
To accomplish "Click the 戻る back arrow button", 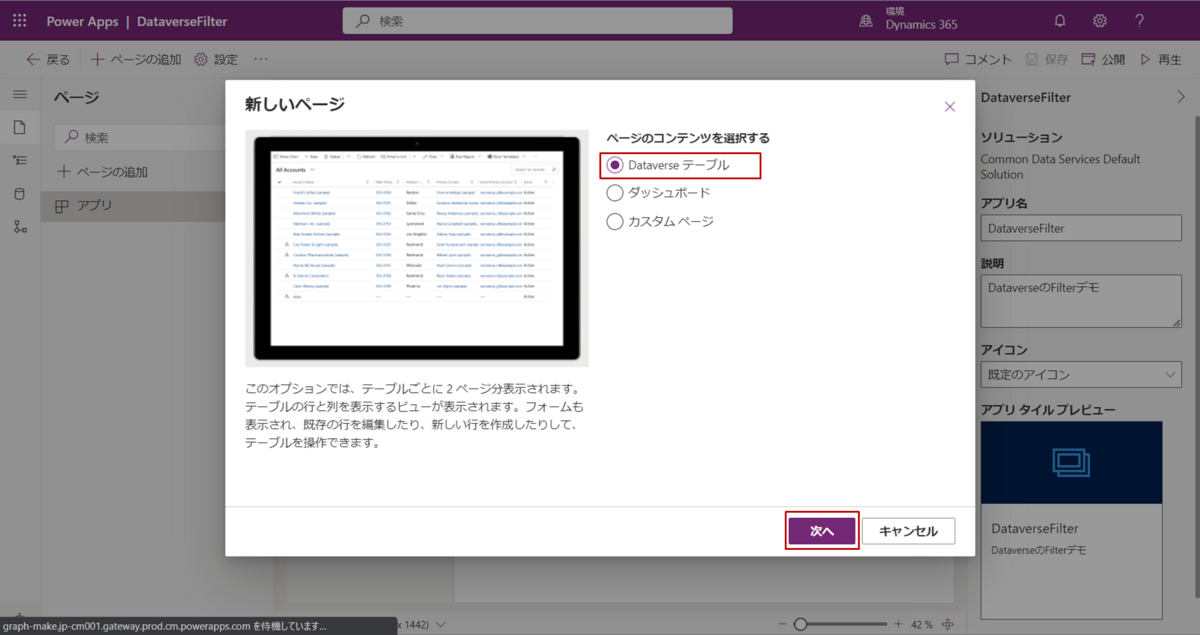I will [x=48, y=60].
